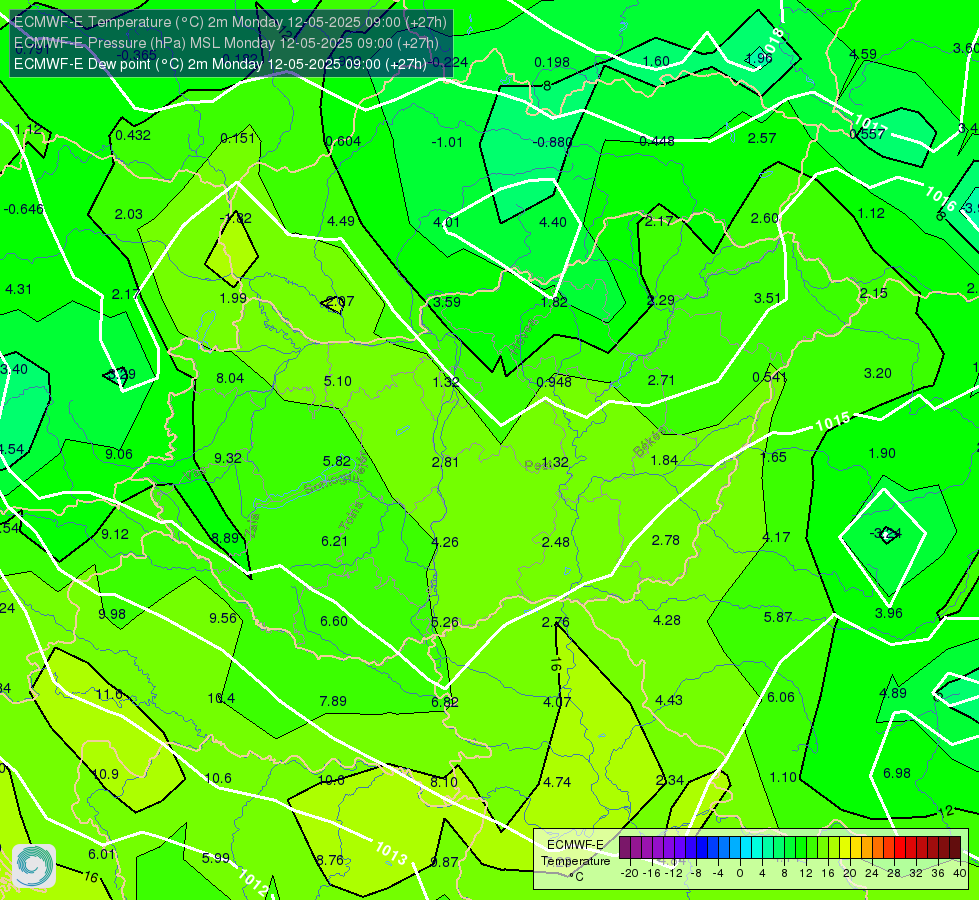This screenshot has width=979, height=900.
Task: Click the dew point value 5.82
Action: click(337, 461)
